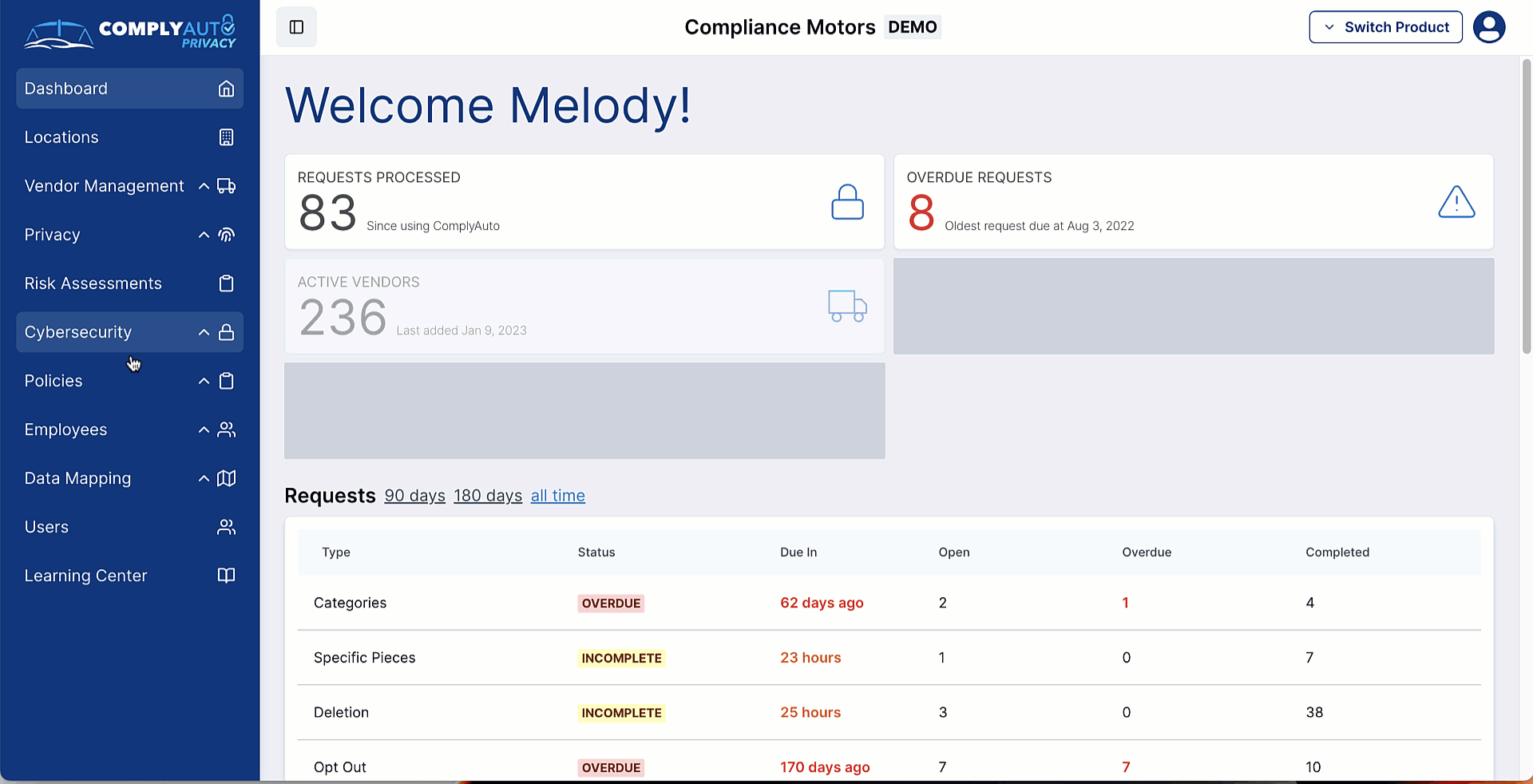Filter requests by 90 days
This screenshot has height=784, width=1533.
point(414,496)
